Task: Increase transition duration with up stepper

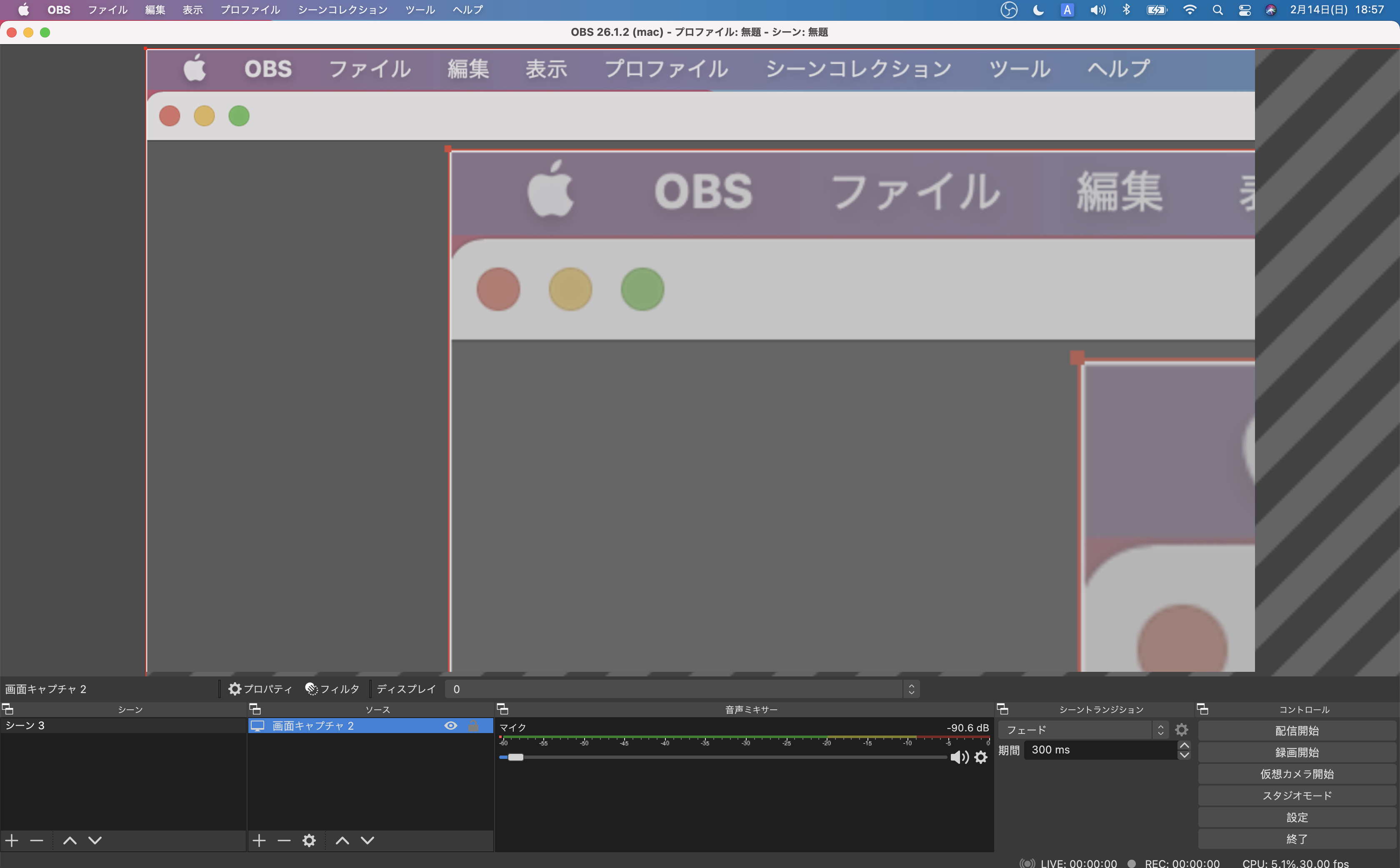Action: pos(1183,745)
